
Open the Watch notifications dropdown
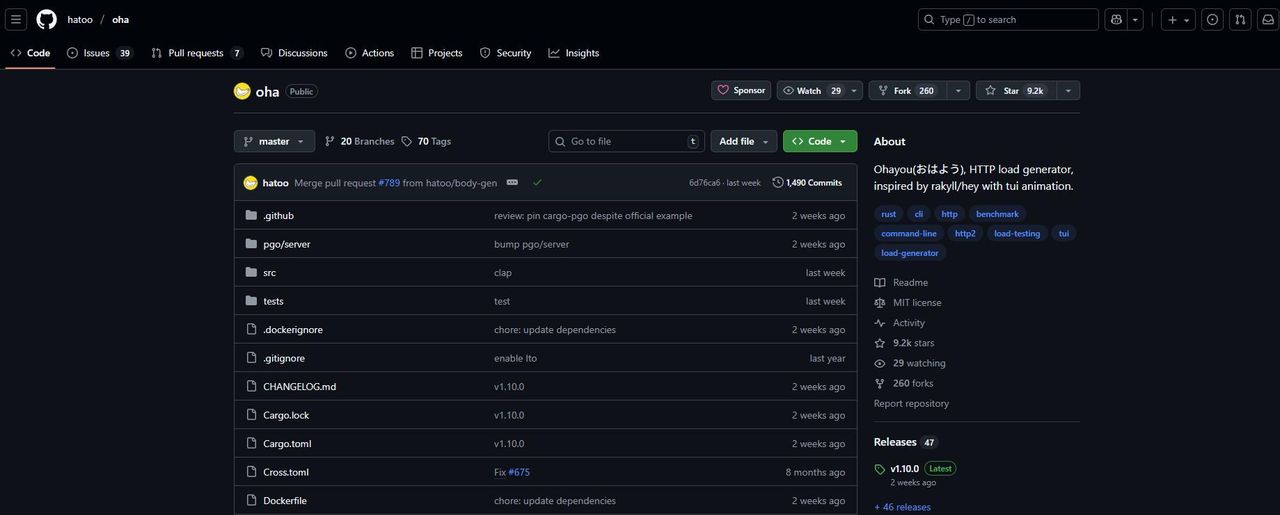tap(821, 90)
